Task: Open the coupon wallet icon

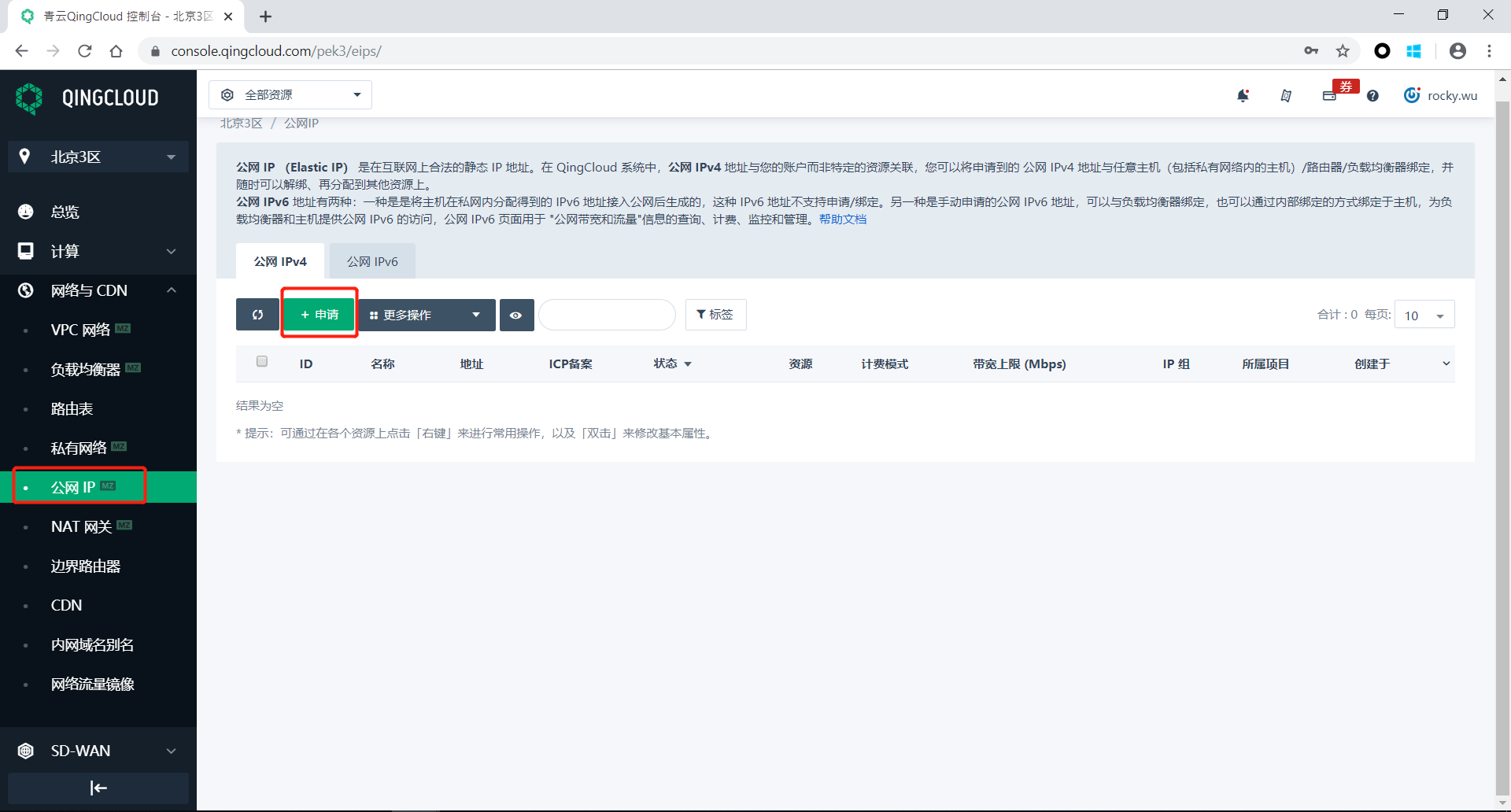Action: pyautogui.click(x=1329, y=96)
